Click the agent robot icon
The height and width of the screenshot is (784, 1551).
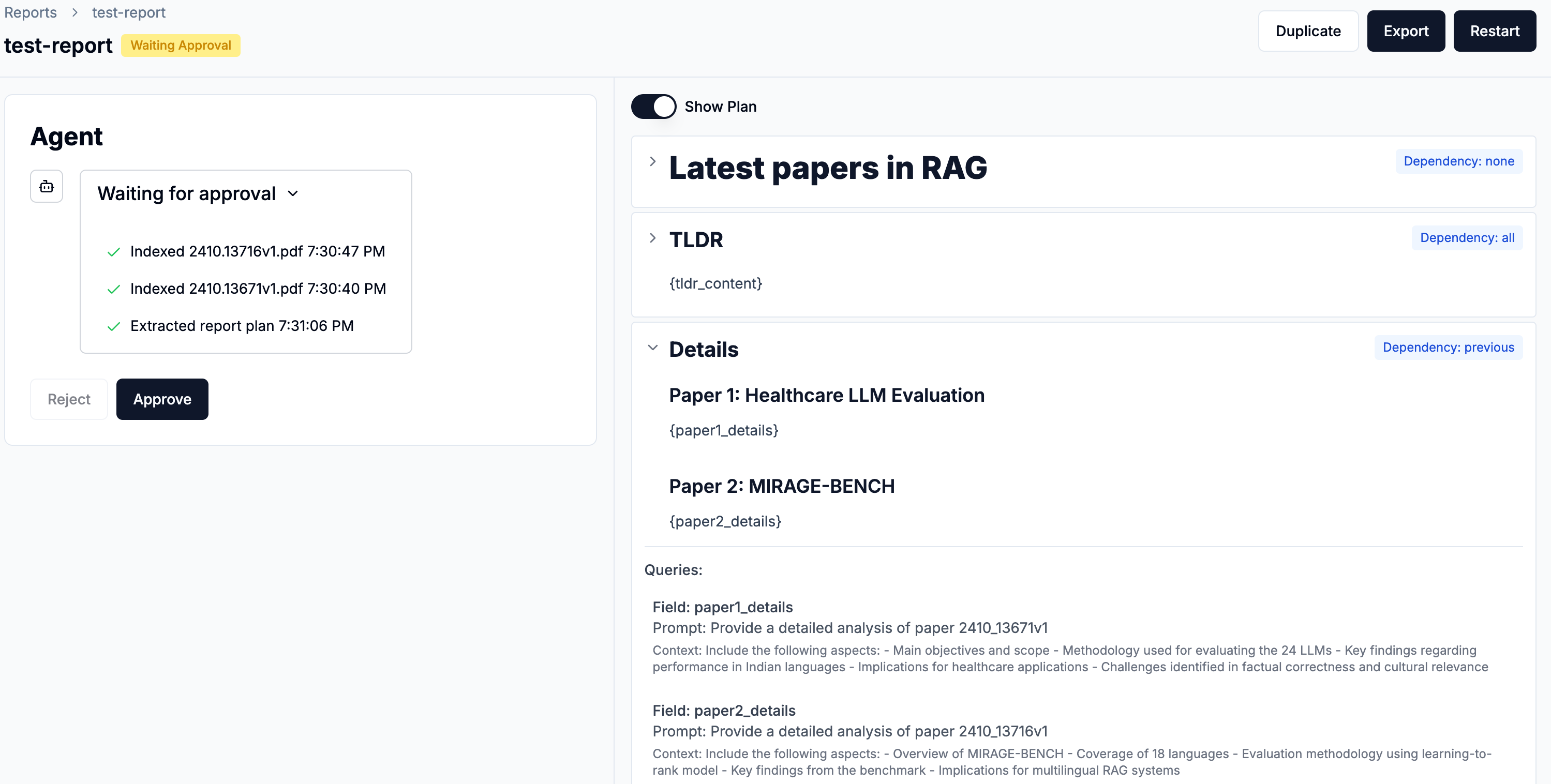point(47,187)
